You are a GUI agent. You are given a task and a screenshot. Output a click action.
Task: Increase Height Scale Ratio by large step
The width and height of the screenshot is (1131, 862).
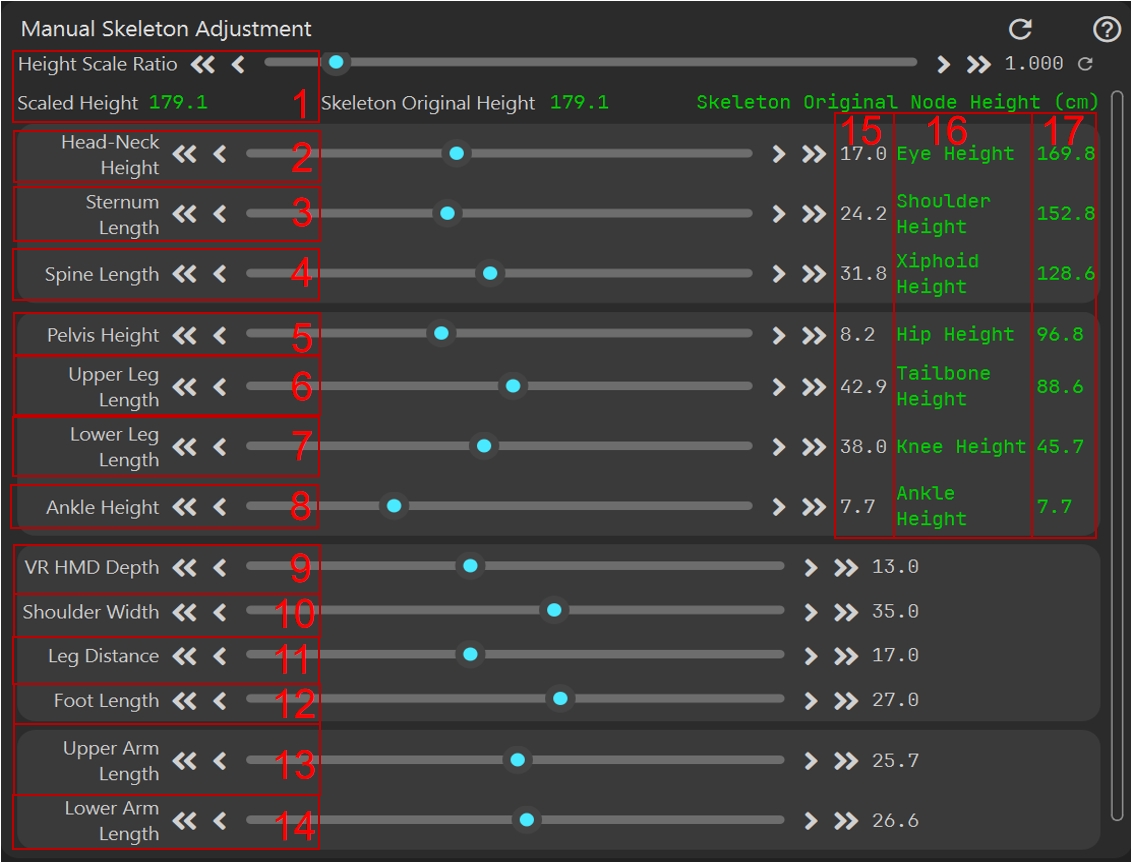coord(979,65)
